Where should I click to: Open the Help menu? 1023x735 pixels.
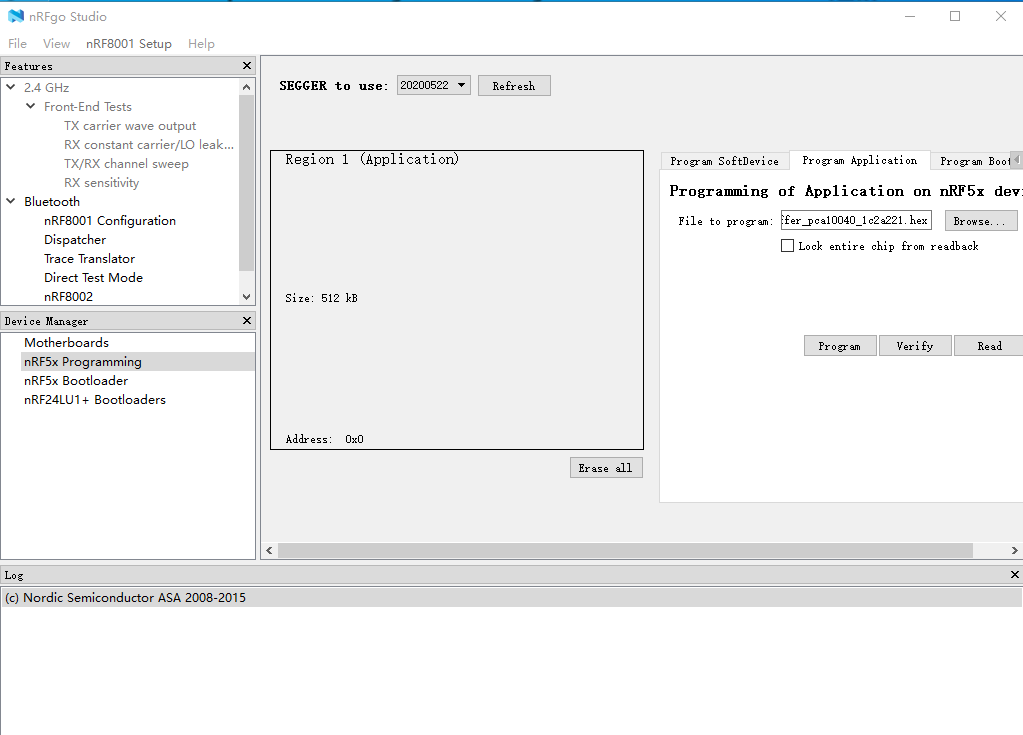(x=202, y=44)
